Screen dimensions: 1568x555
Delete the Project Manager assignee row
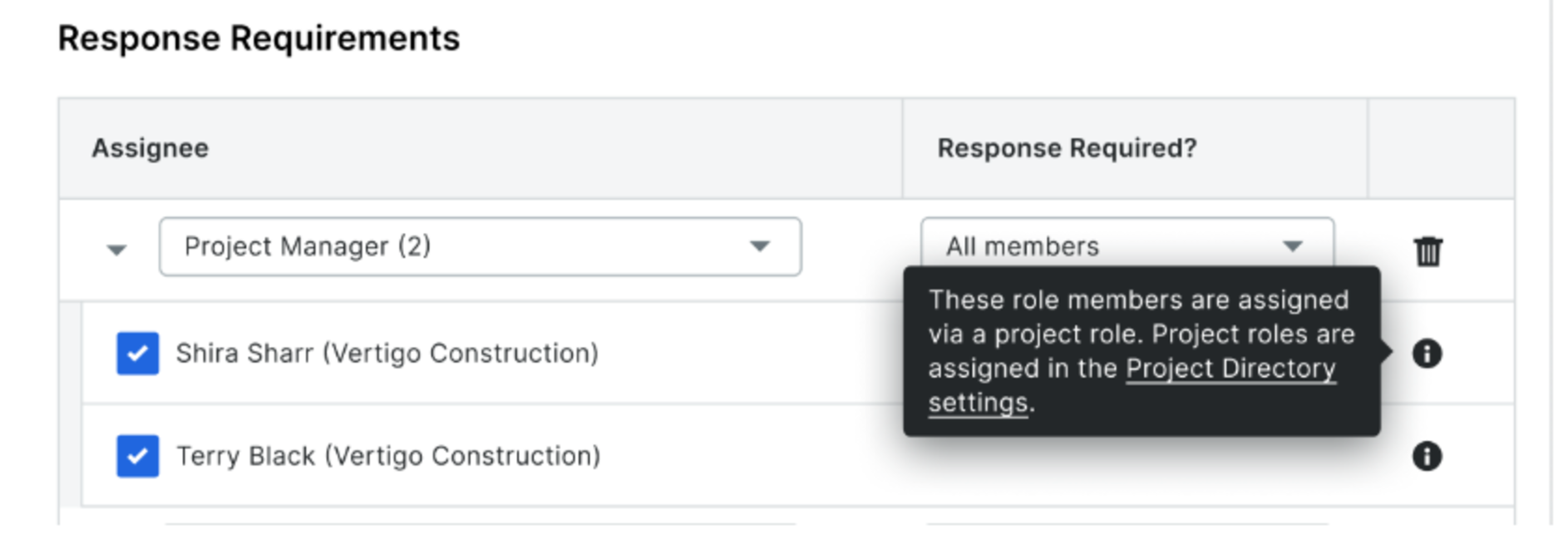coord(1427,250)
